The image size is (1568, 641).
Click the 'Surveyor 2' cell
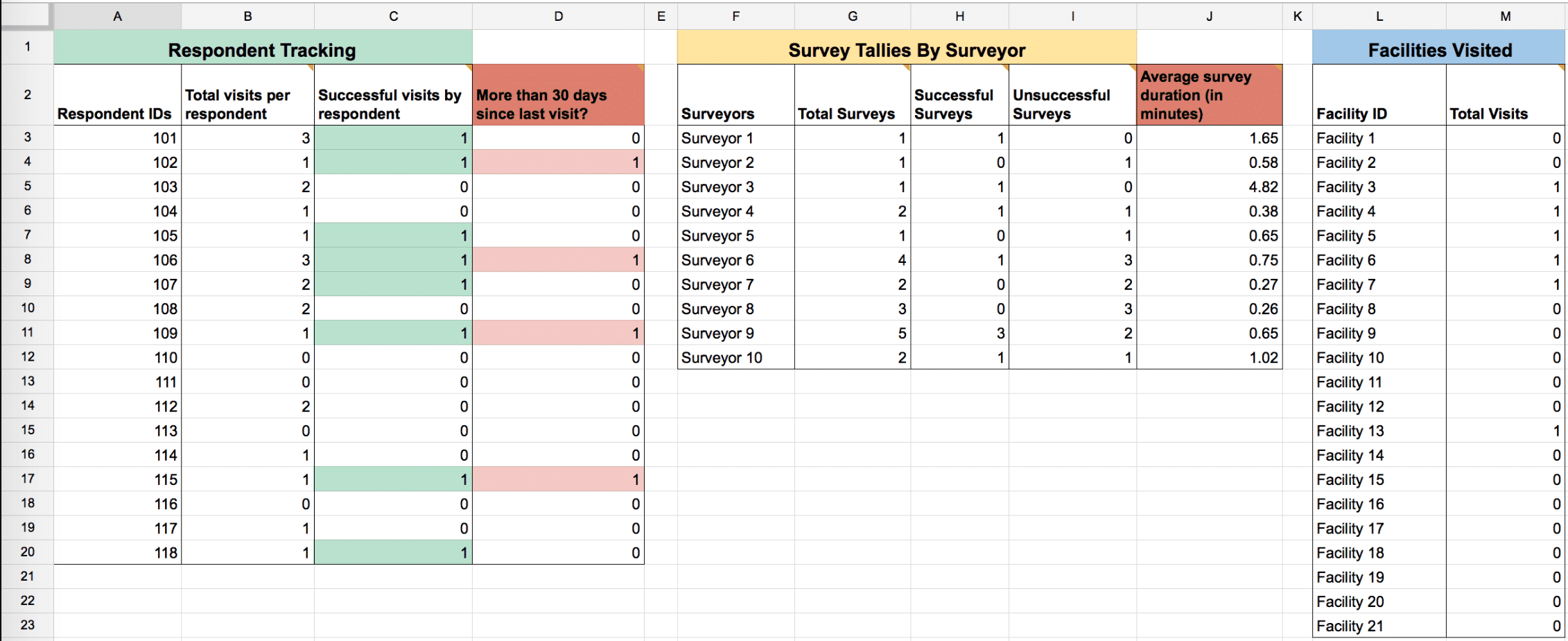(x=735, y=162)
